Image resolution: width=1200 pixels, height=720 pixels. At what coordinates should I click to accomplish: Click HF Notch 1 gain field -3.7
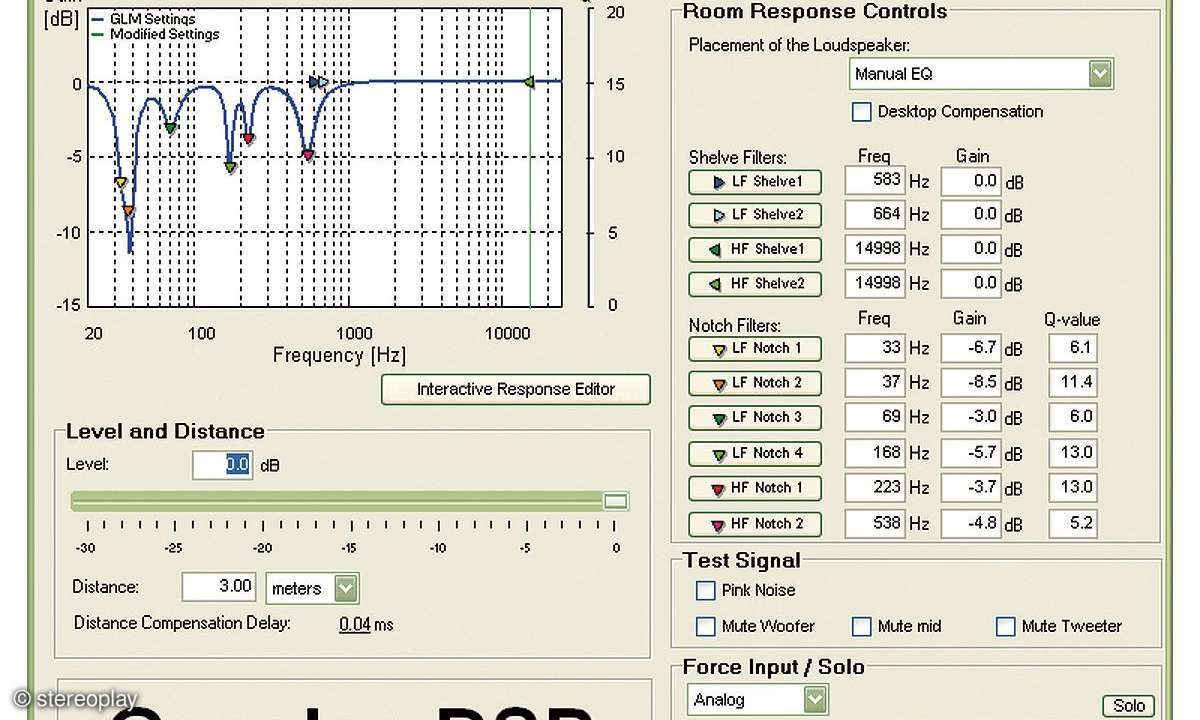point(971,488)
